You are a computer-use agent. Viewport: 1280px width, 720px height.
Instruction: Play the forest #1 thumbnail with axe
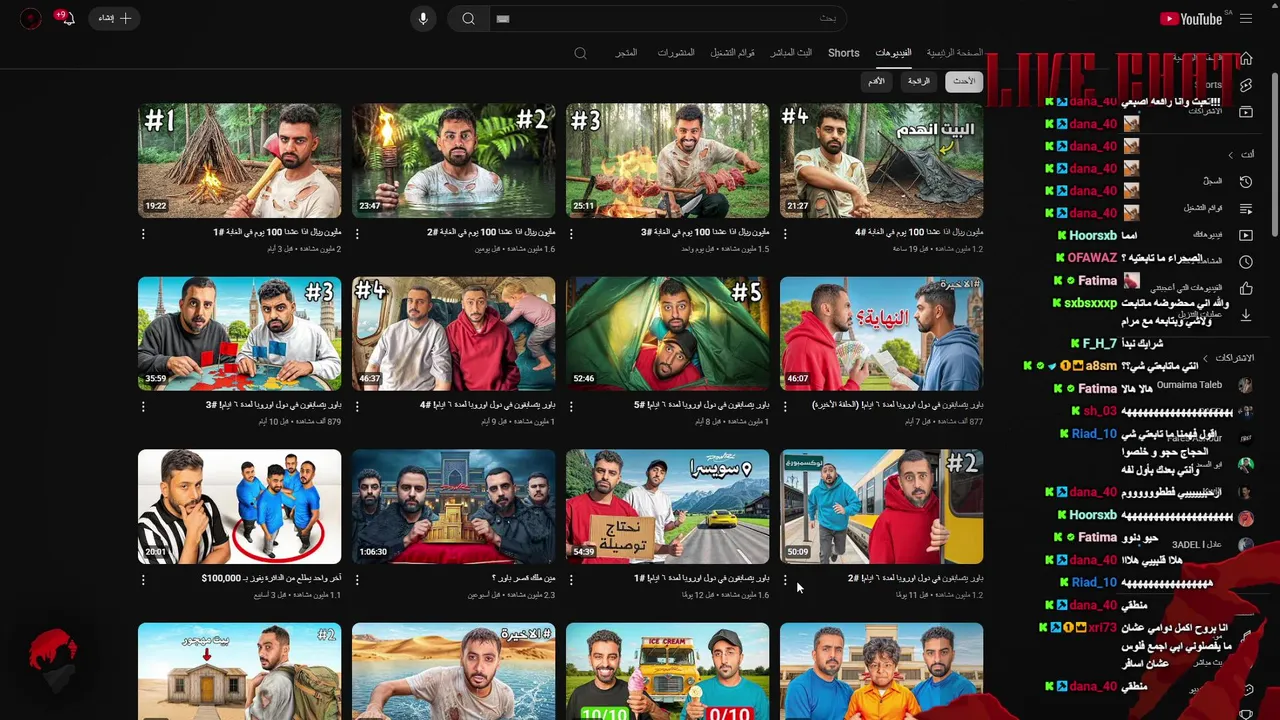pyautogui.click(x=240, y=161)
